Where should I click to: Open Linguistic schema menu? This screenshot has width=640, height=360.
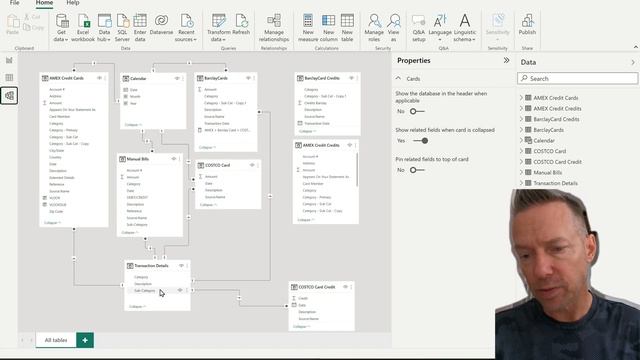[x=464, y=27]
